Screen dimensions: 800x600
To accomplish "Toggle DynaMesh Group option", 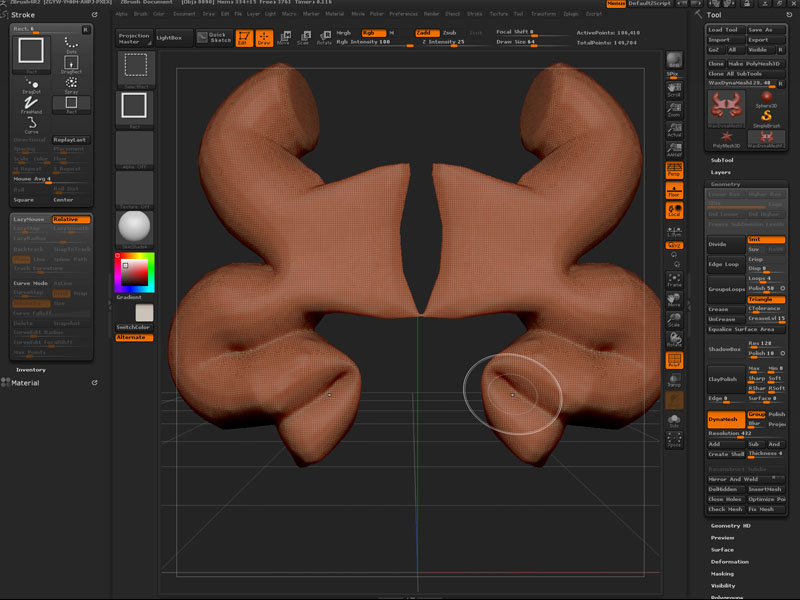I will click(756, 414).
